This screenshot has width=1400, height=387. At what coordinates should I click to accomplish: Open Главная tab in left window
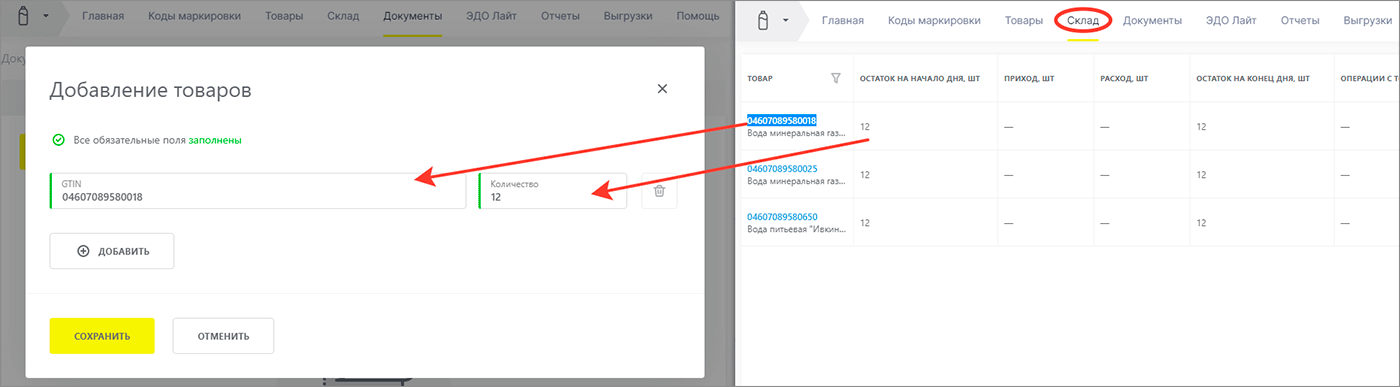point(103,17)
